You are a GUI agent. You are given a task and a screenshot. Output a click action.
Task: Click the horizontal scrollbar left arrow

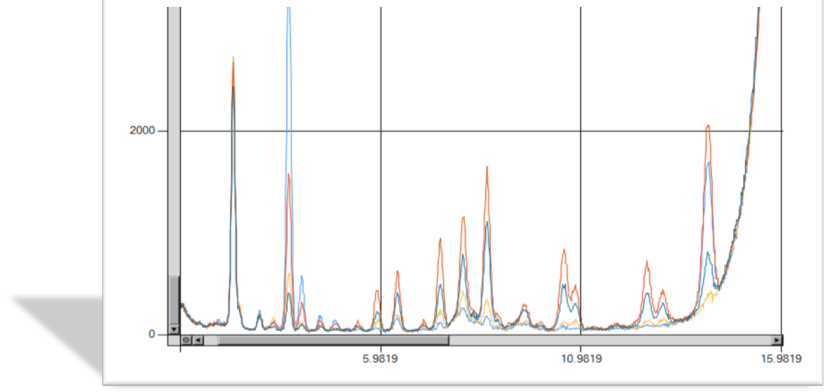click(198, 340)
